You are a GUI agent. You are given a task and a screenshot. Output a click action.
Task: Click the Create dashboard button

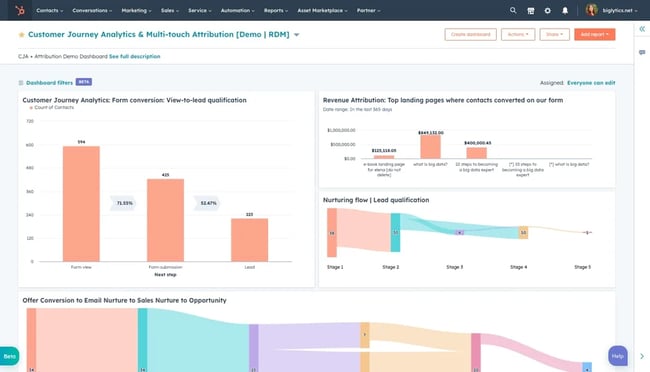click(x=471, y=34)
